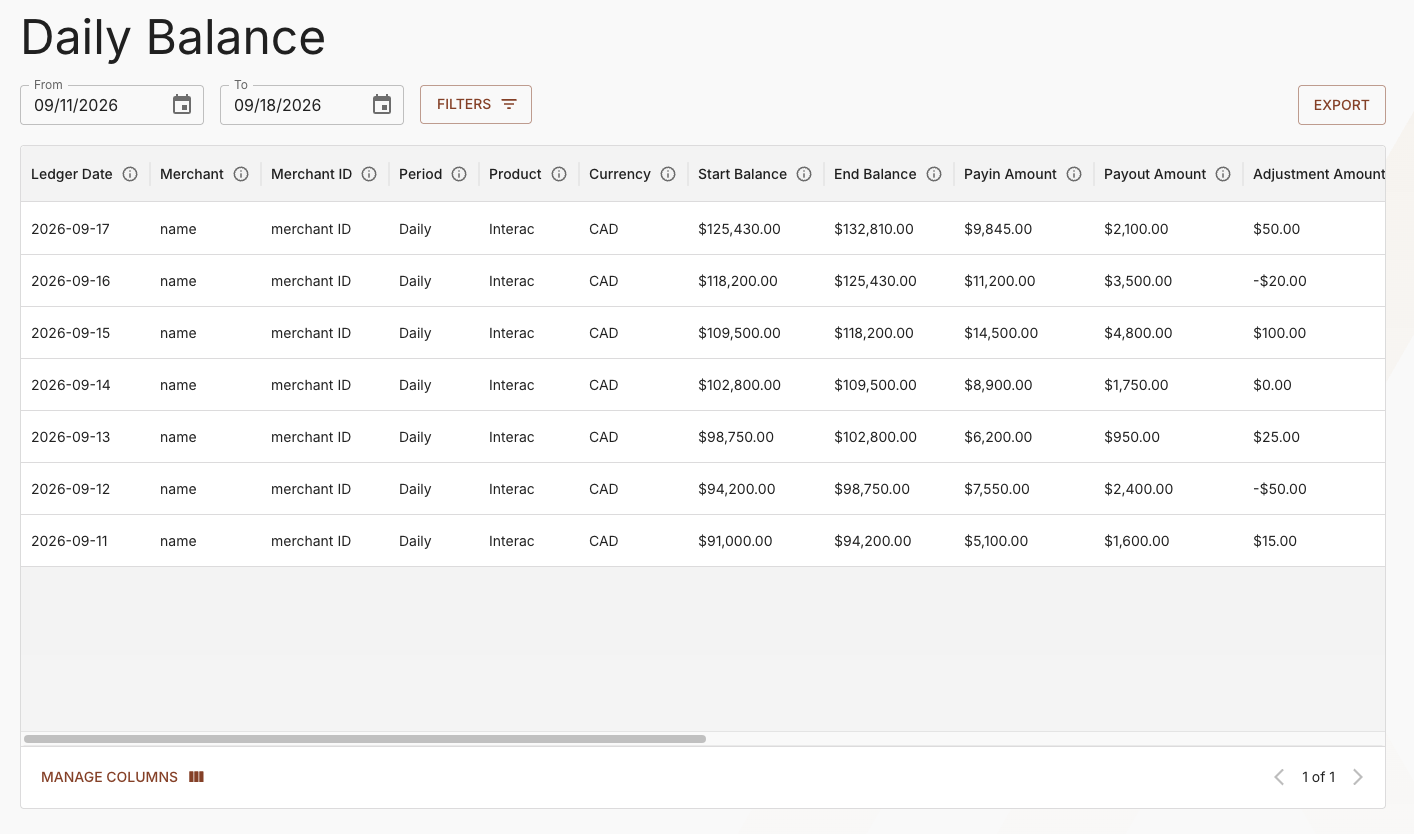Click the Export button
This screenshot has width=1414, height=834.
point(1341,105)
